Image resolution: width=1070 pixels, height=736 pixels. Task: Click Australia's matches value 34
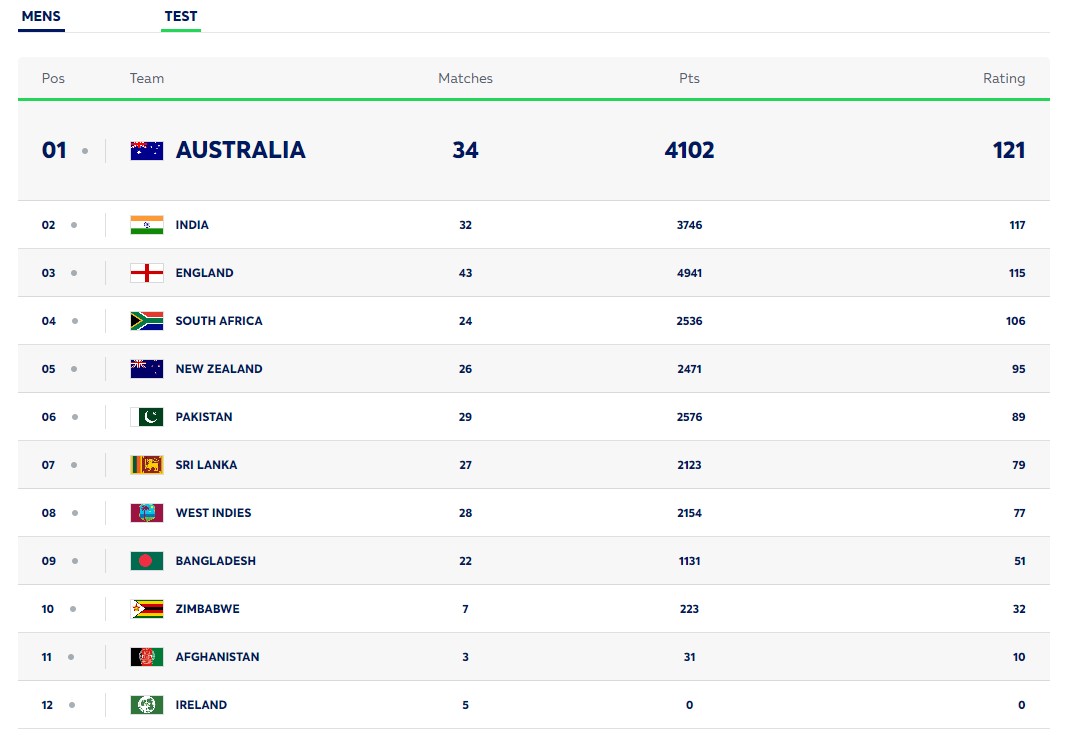click(x=465, y=150)
